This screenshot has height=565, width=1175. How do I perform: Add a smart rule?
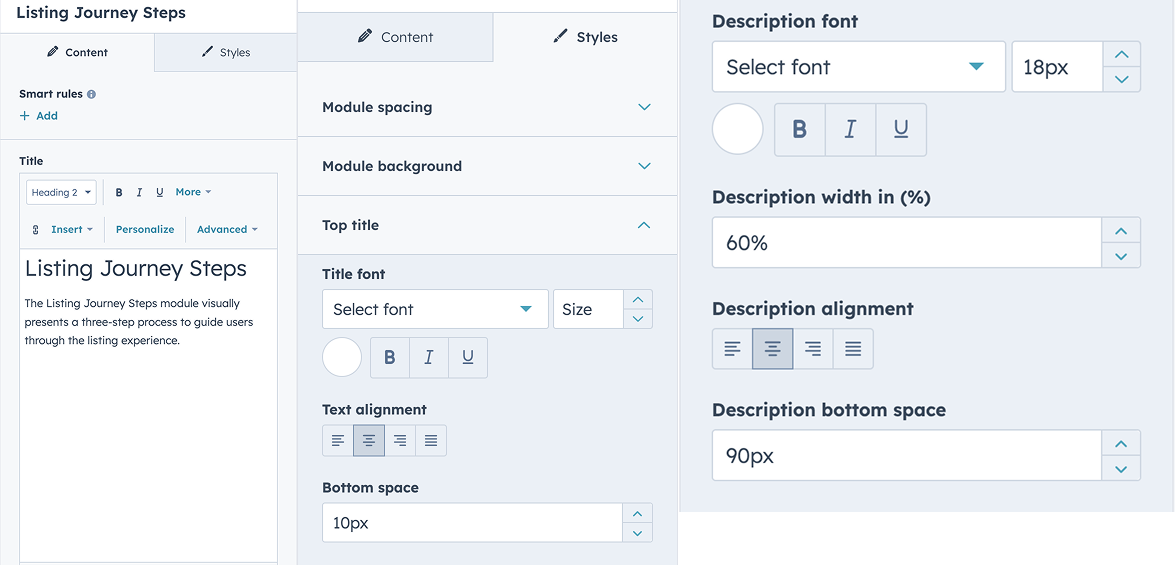click(x=39, y=116)
